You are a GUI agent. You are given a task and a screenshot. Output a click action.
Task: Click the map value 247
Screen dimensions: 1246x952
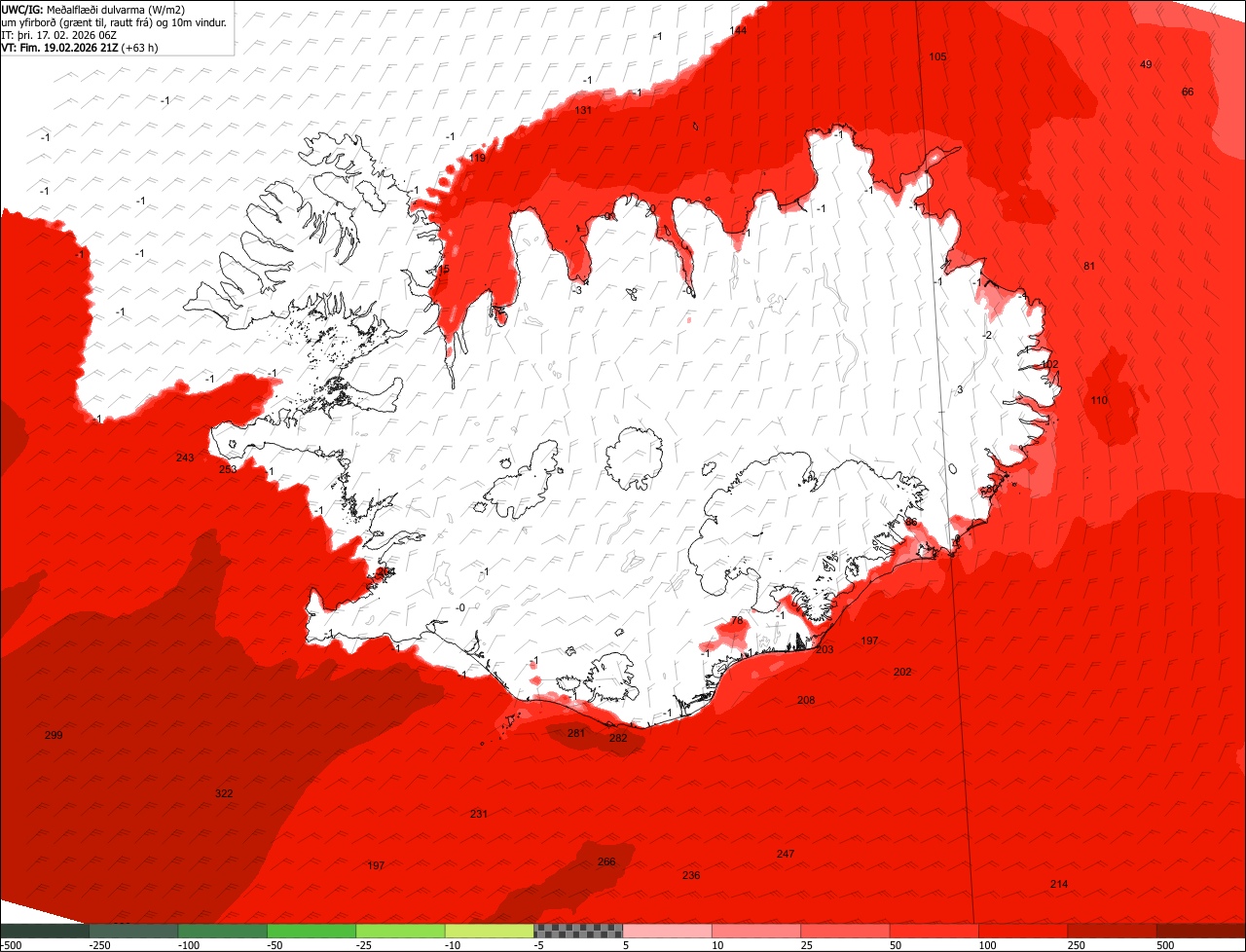[x=786, y=855]
